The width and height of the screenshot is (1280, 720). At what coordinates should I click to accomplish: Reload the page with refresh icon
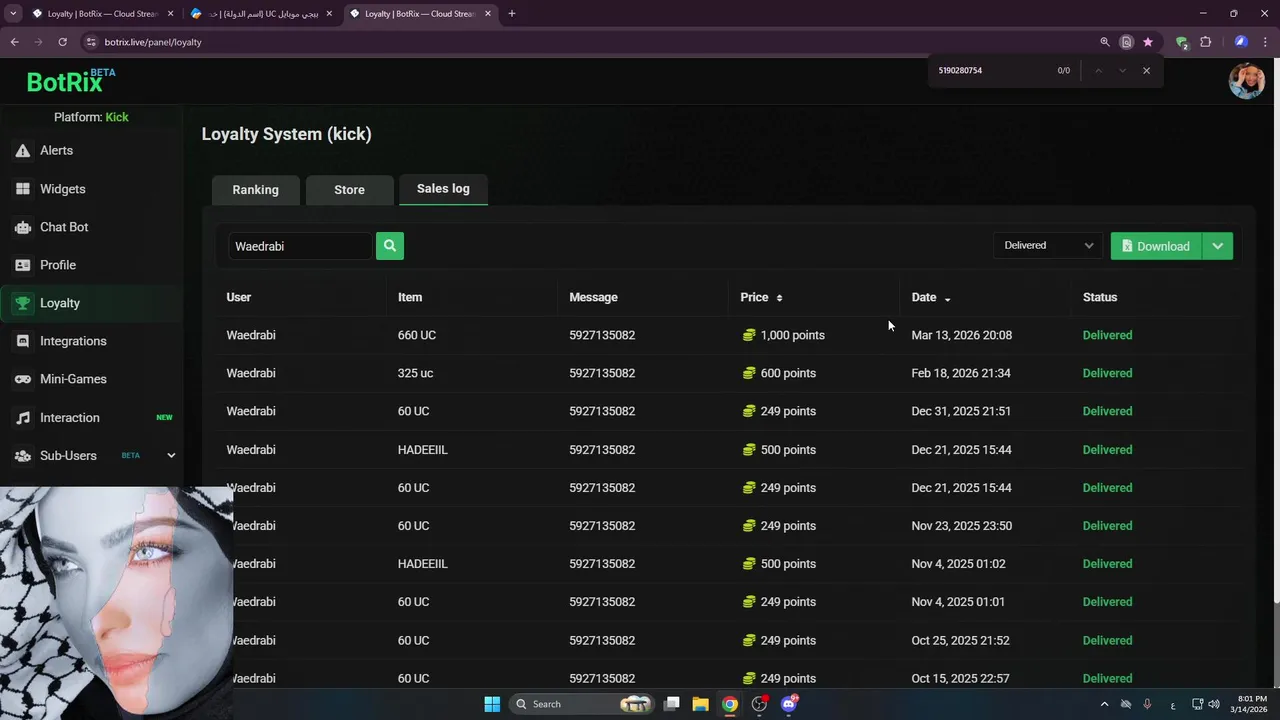click(62, 42)
